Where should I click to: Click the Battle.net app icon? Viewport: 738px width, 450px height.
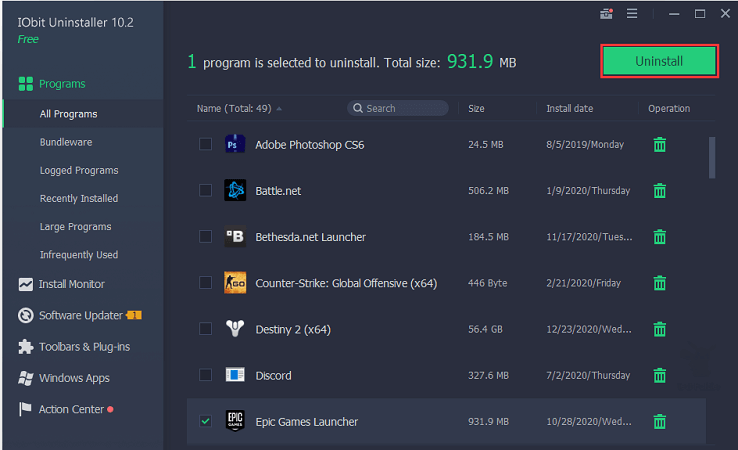pyautogui.click(x=235, y=190)
